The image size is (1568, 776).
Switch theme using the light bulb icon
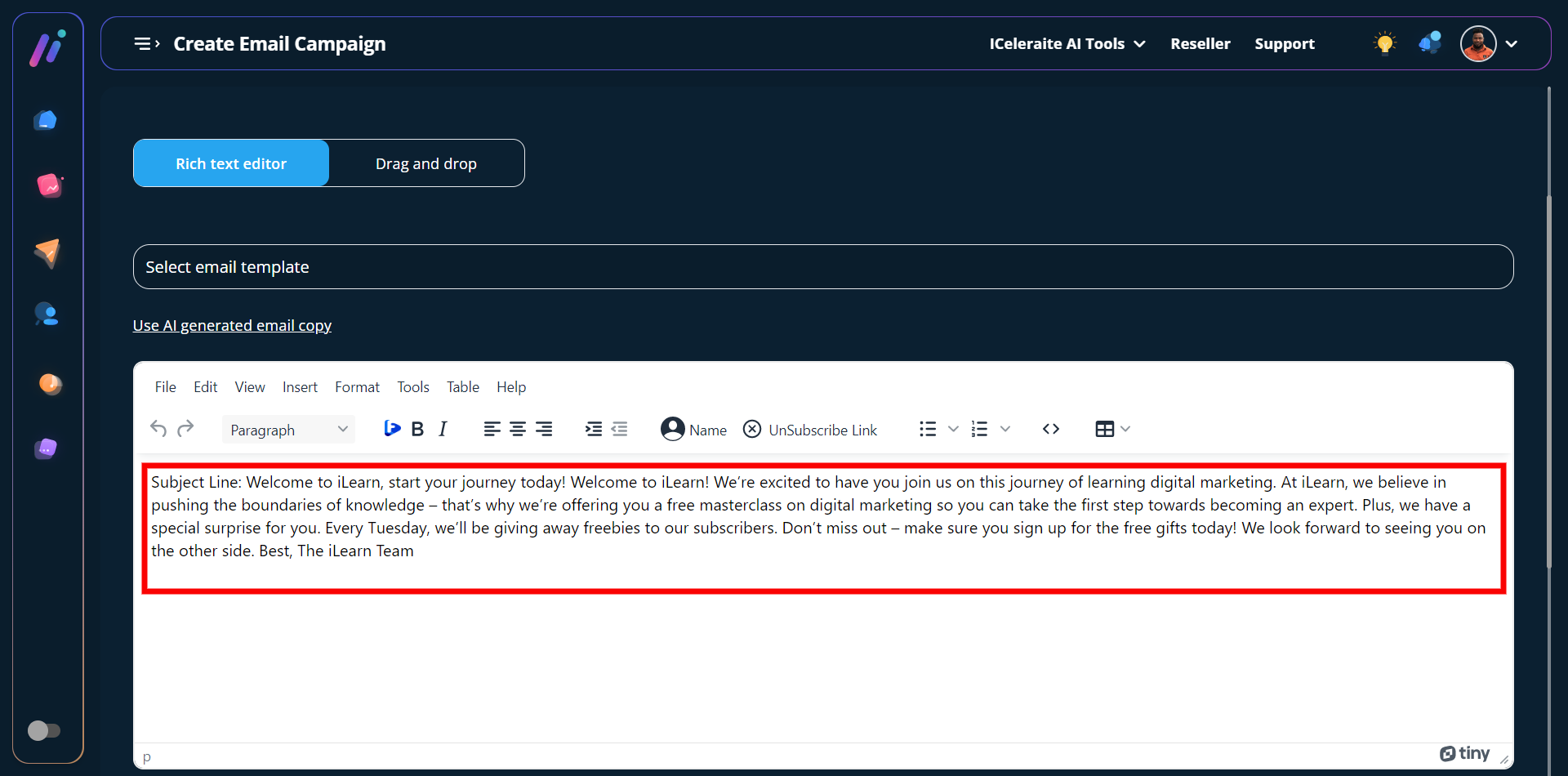(x=1384, y=43)
